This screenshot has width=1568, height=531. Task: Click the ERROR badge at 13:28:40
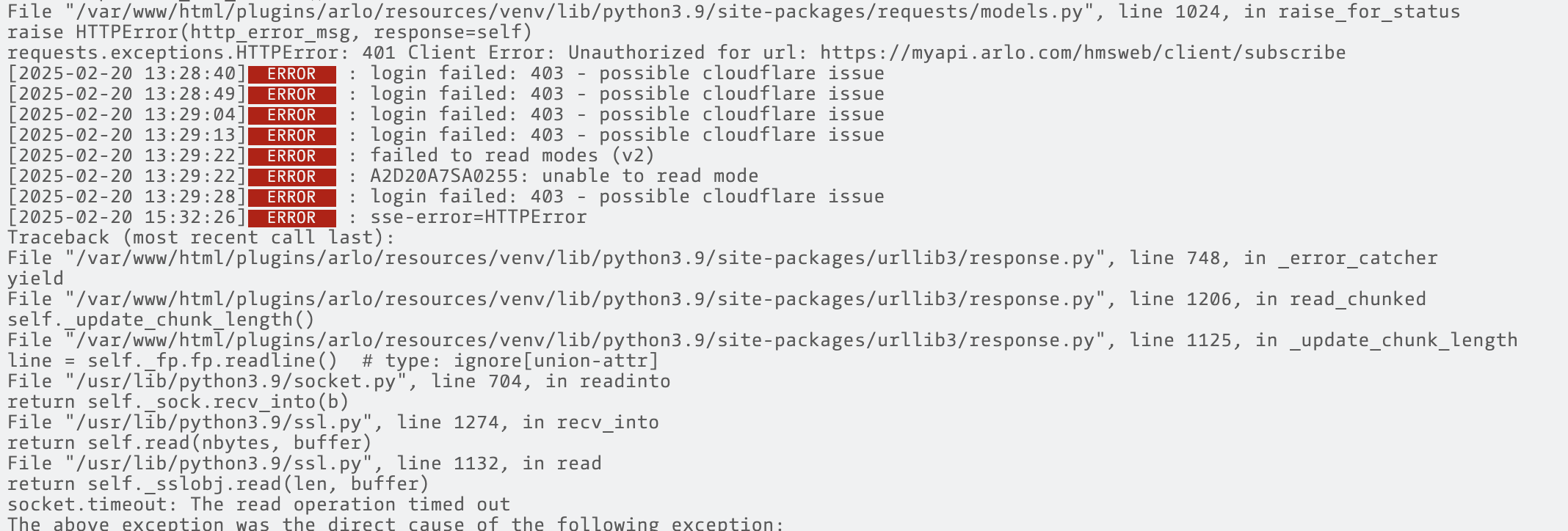291,74
